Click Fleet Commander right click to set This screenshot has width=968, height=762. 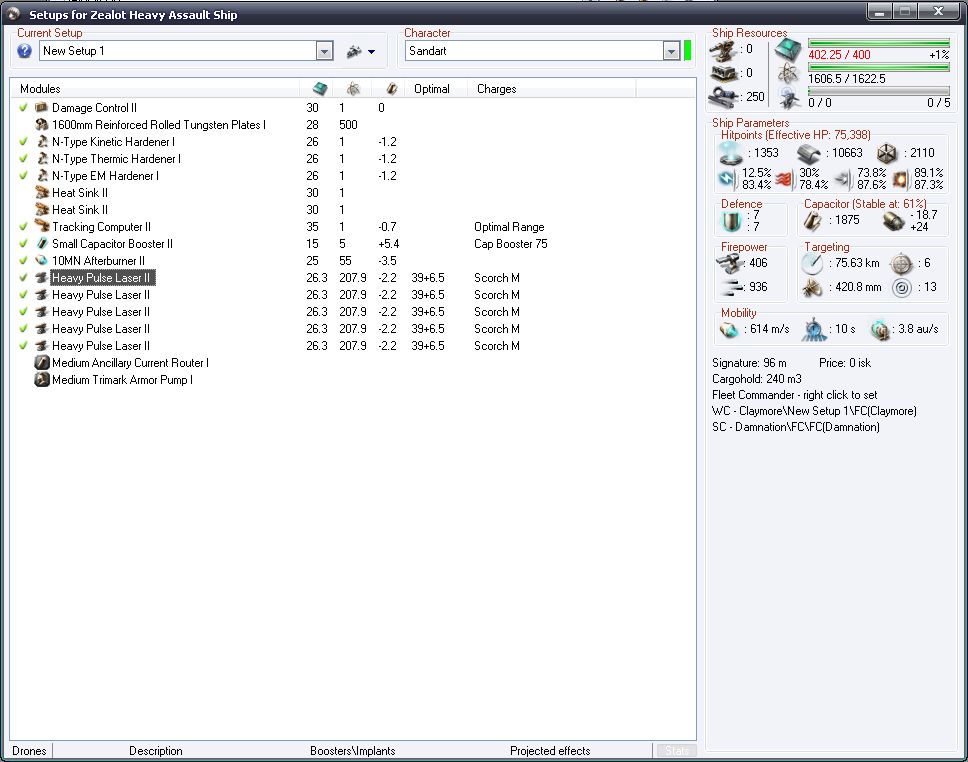[794, 395]
